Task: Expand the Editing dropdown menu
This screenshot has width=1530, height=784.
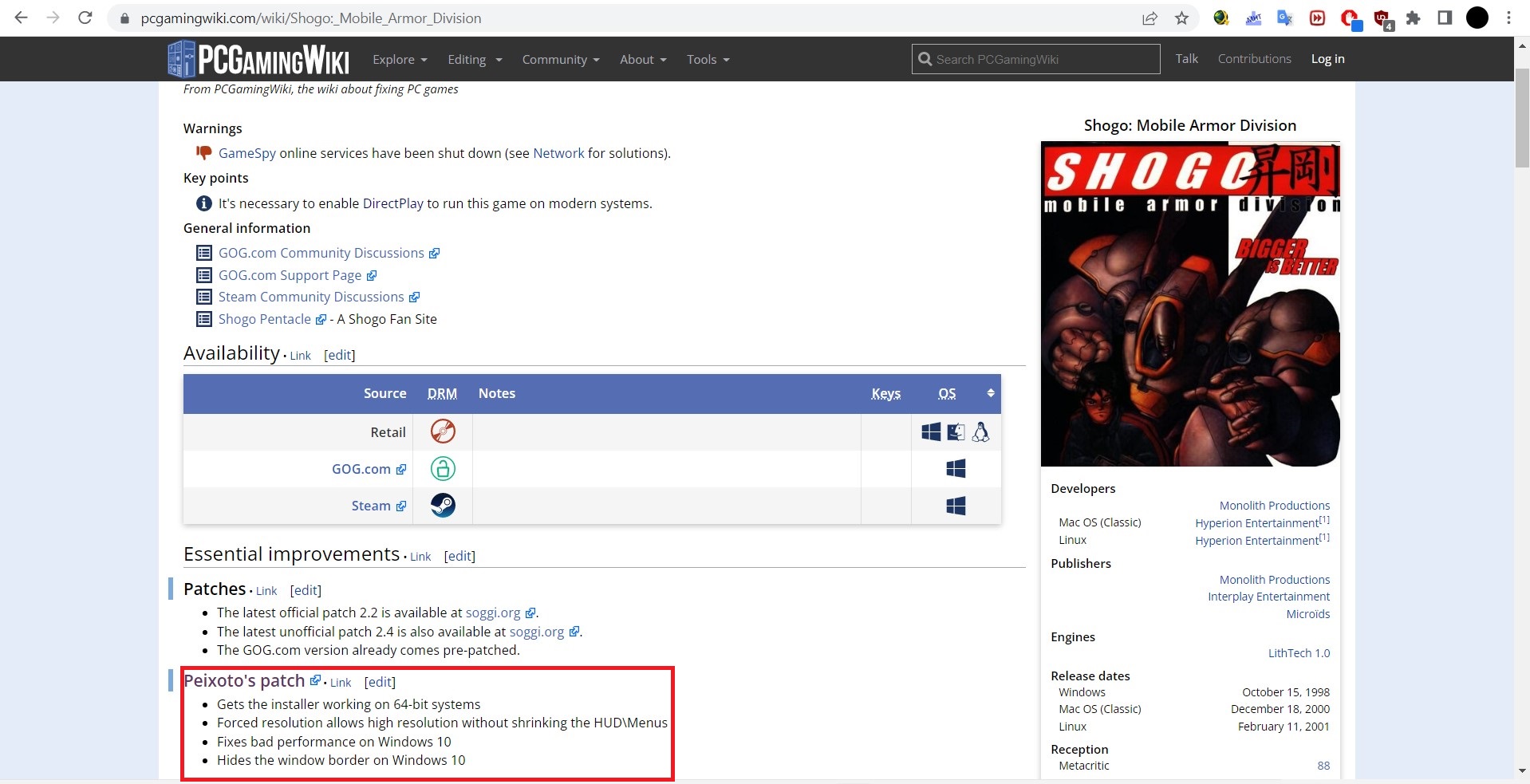Action: pos(475,60)
